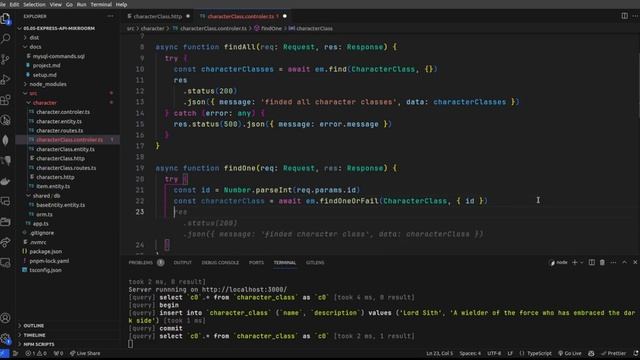Switch to the OUTPUT panel tab
This screenshot has height=360, width=640.
[182, 262]
